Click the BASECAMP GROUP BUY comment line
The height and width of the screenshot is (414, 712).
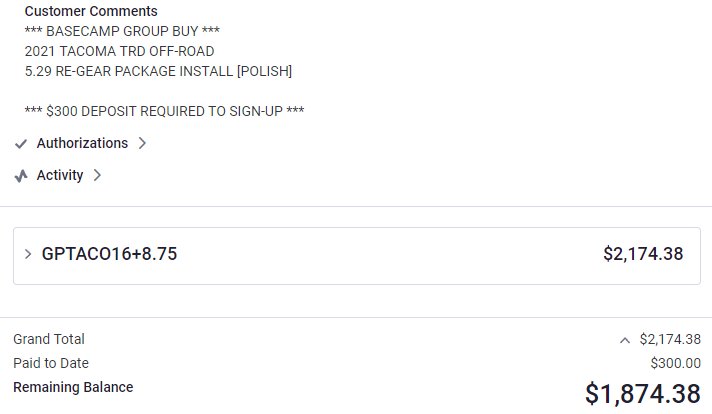tap(122, 31)
